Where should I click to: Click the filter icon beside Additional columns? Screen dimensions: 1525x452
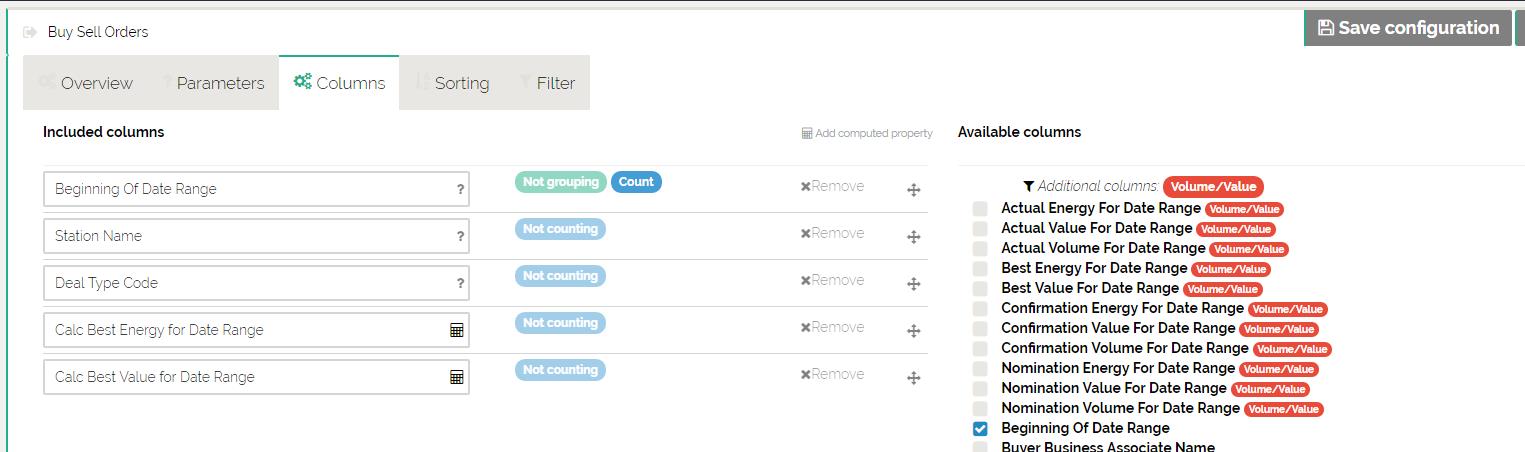[1028, 186]
